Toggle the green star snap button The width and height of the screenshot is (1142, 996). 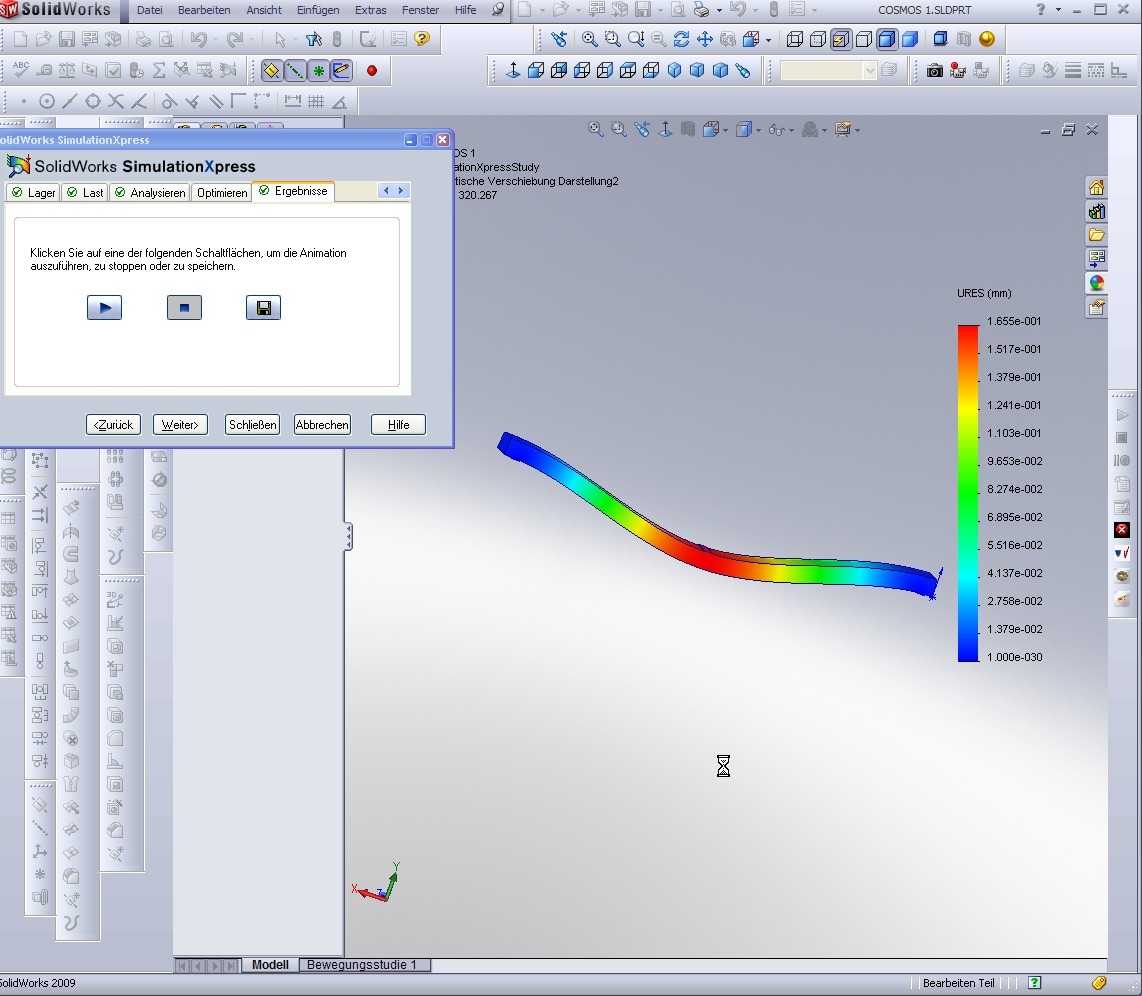point(318,71)
